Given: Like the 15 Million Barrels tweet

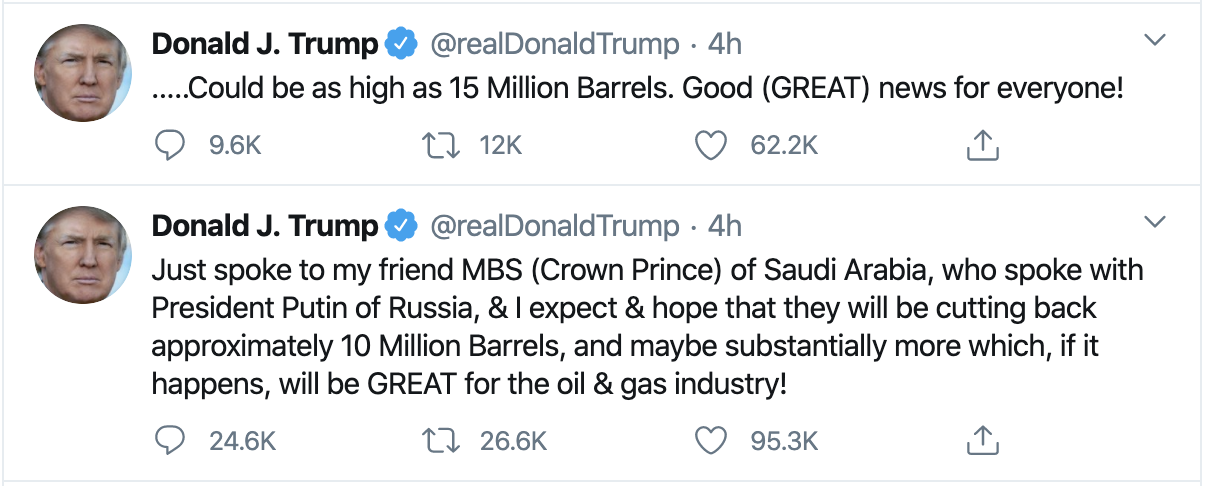Looking at the screenshot, I should coord(711,146).
